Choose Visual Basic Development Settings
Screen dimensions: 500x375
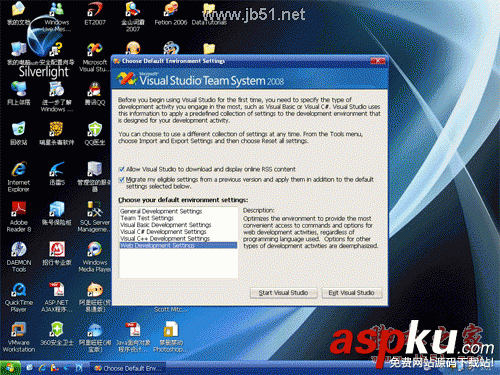pyautogui.click(x=178, y=225)
